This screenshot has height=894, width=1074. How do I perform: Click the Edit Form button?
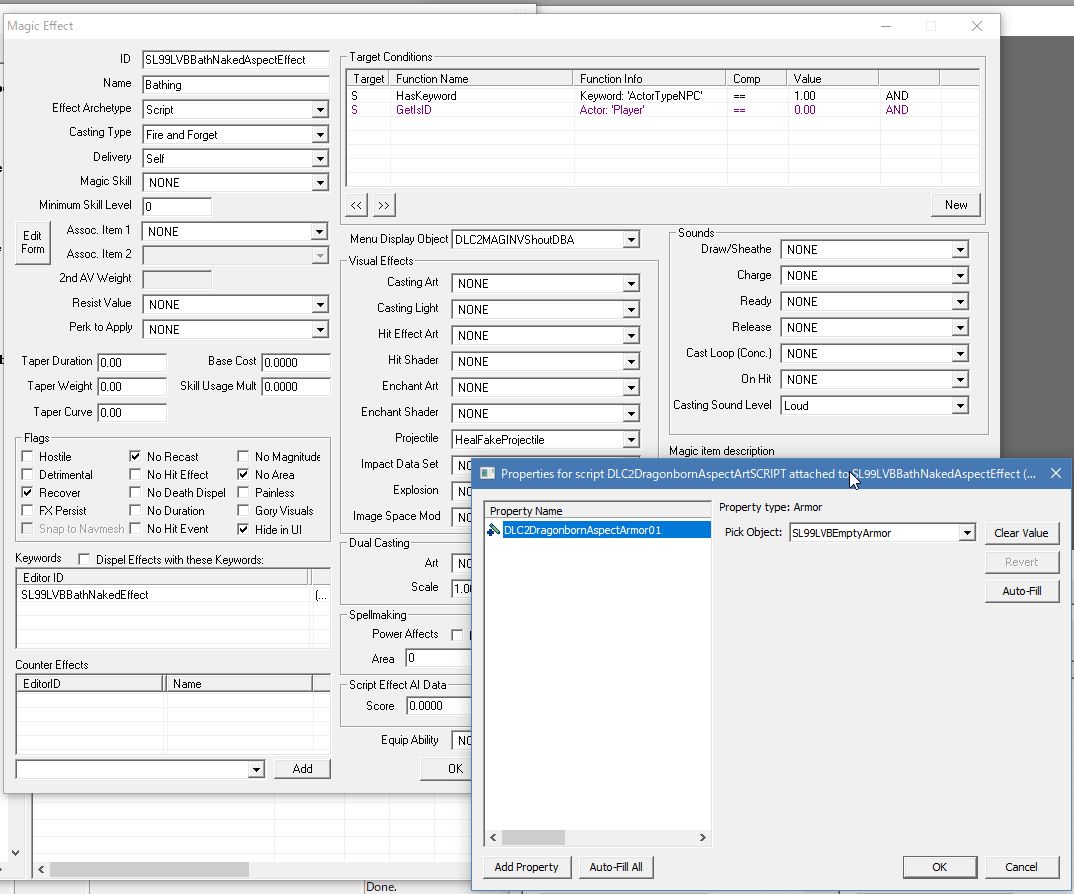point(33,243)
